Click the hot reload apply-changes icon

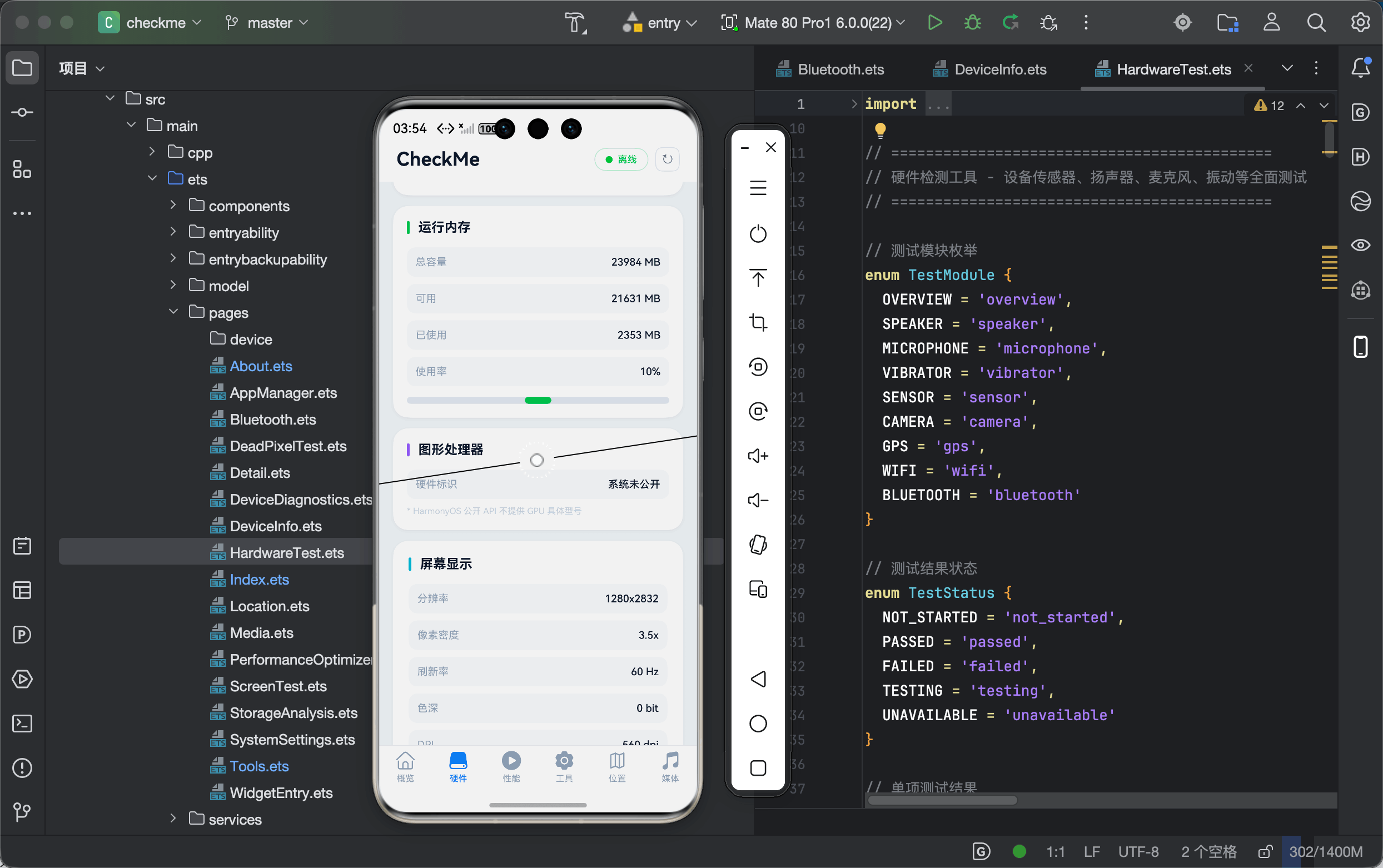(1011, 22)
